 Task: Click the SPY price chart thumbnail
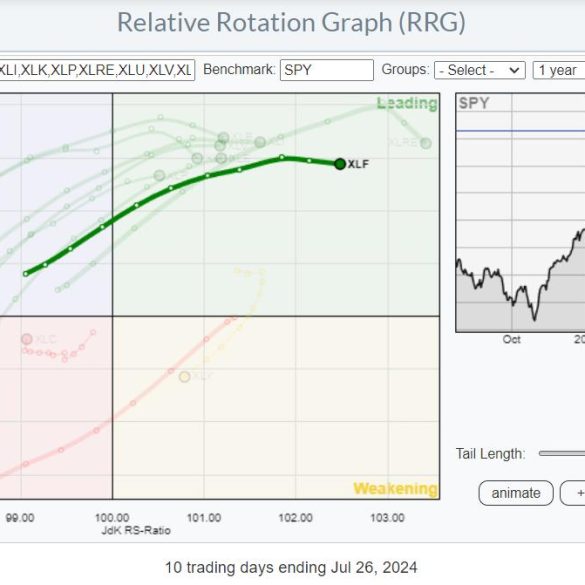point(520,213)
